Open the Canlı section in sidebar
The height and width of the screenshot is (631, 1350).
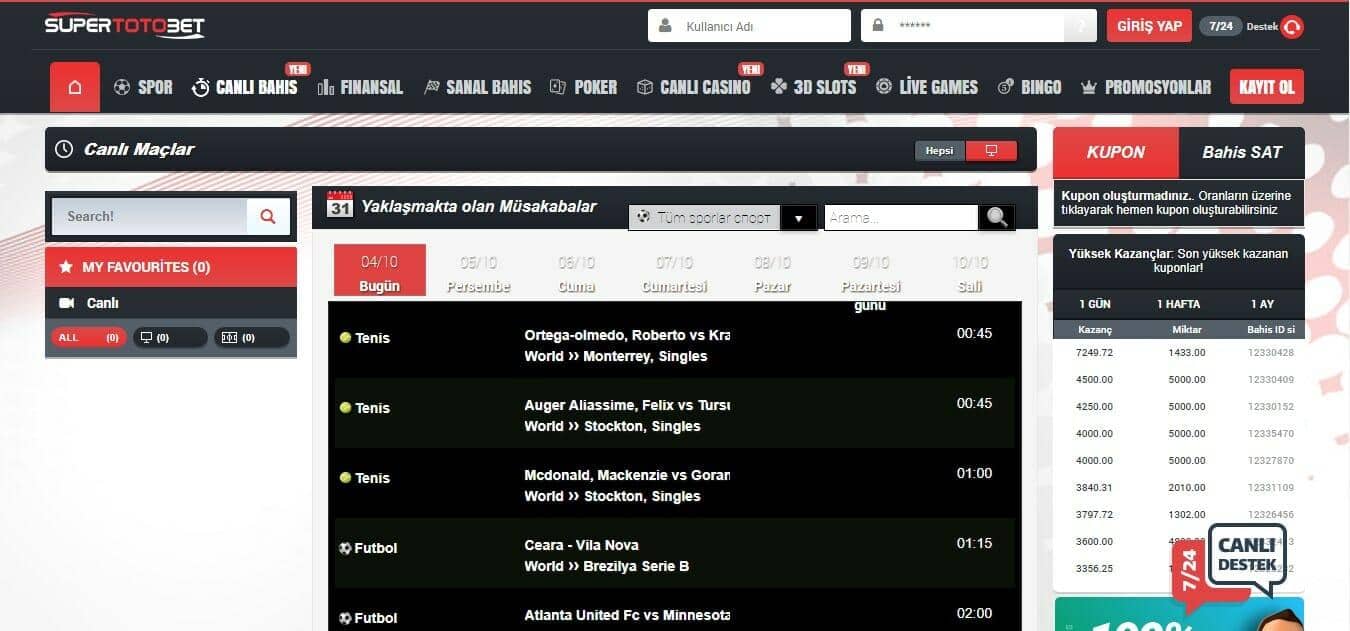pos(171,303)
